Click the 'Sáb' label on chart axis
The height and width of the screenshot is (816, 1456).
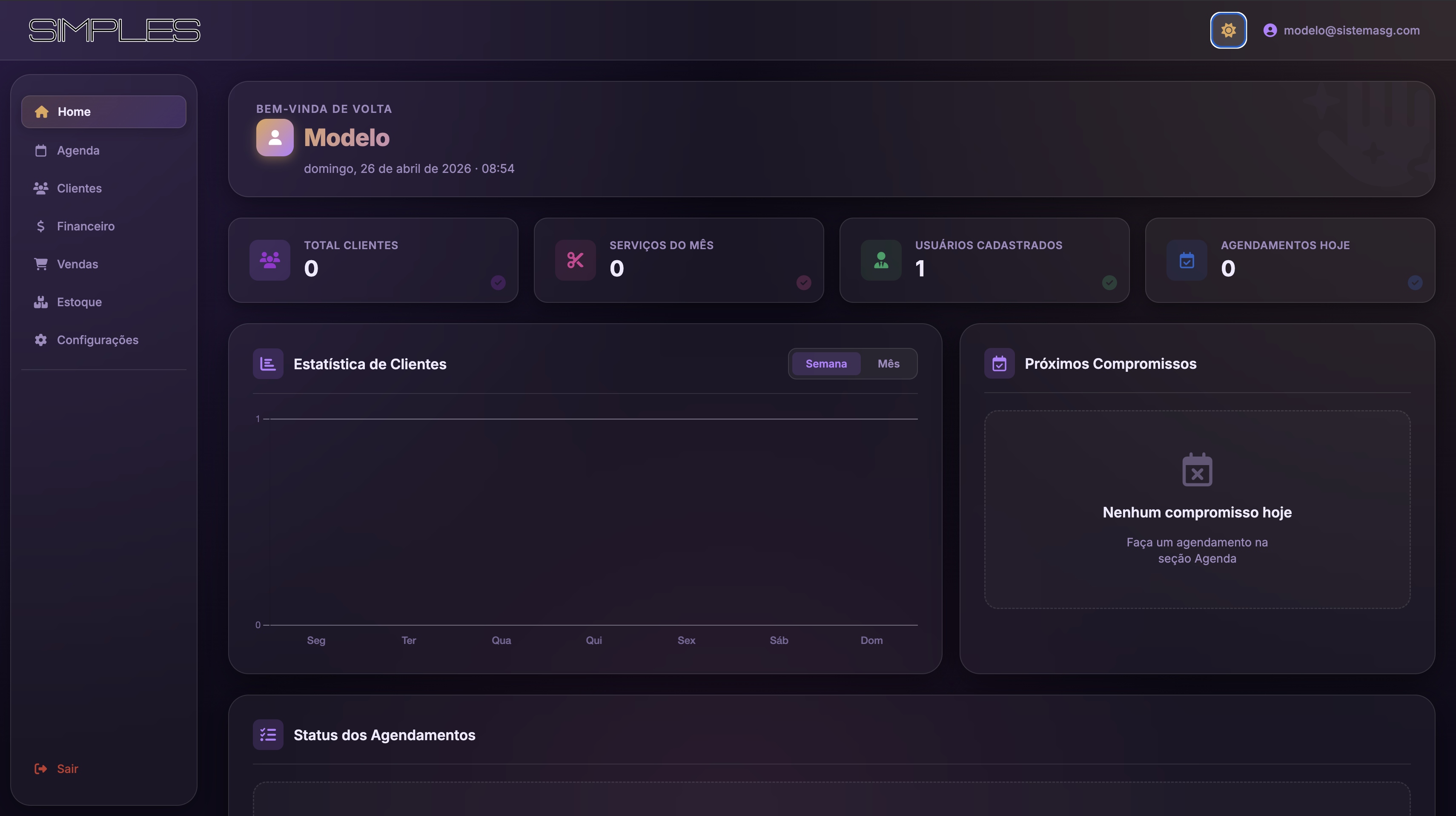click(x=779, y=640)
